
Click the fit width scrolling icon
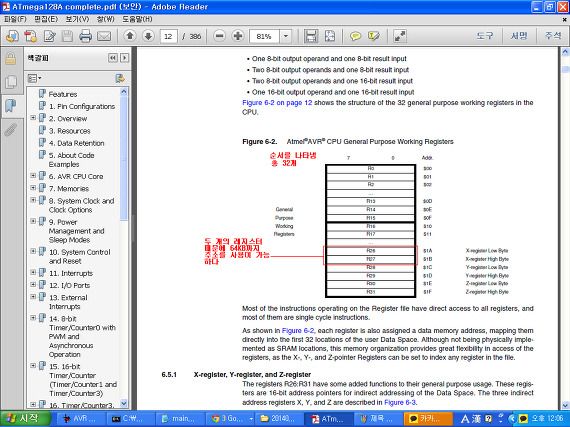click(311, 36)
